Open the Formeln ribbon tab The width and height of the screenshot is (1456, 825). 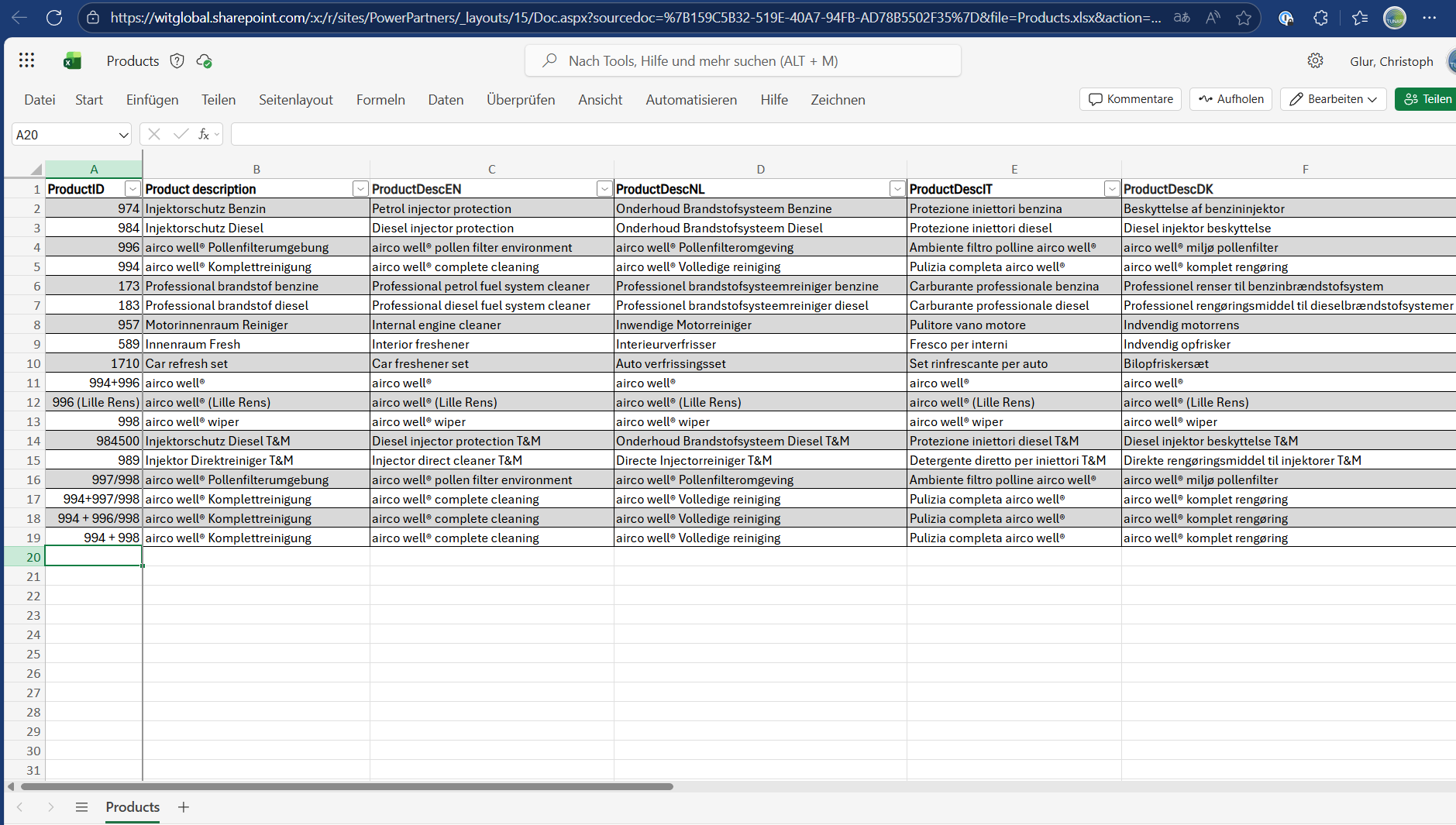(380, 99)
